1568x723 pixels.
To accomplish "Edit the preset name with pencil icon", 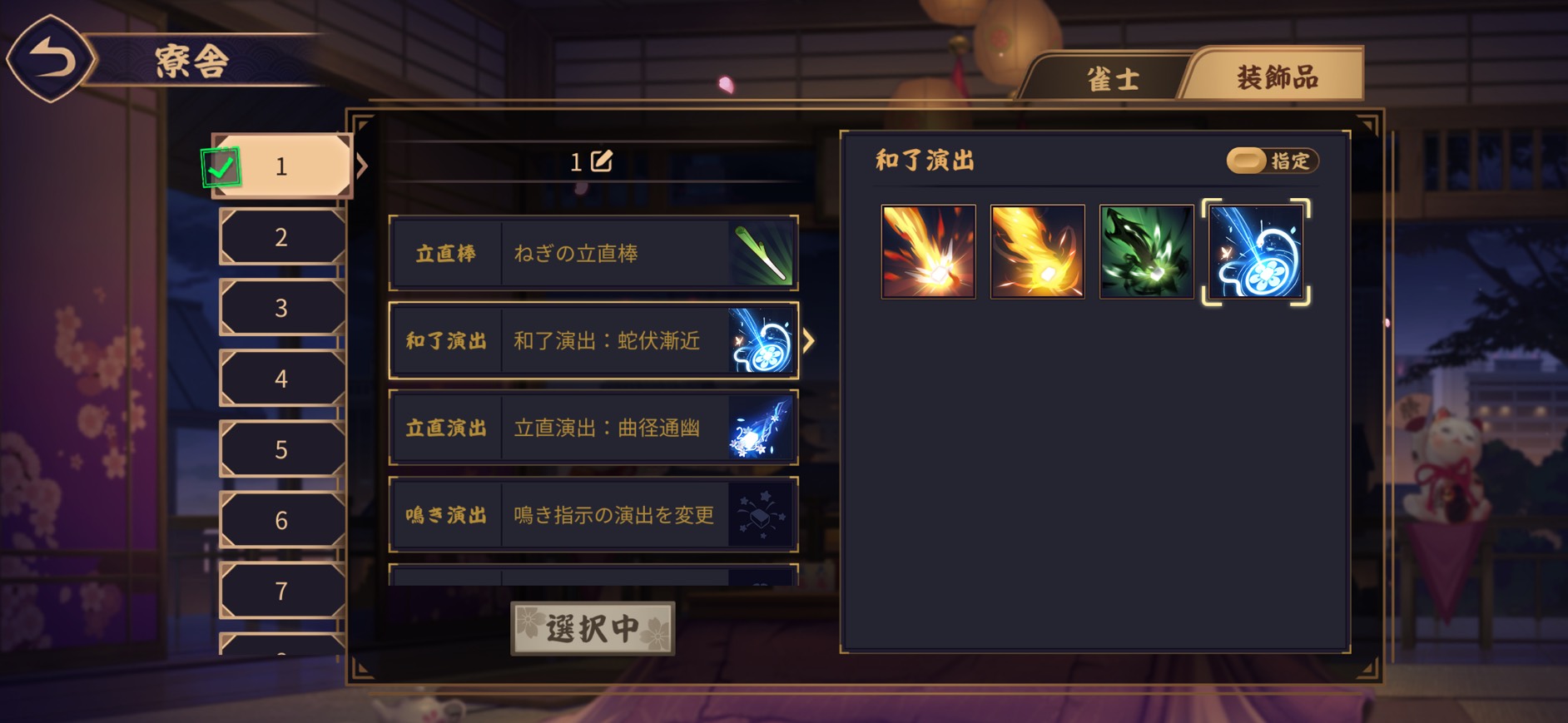I will click(x=602, y=161).
